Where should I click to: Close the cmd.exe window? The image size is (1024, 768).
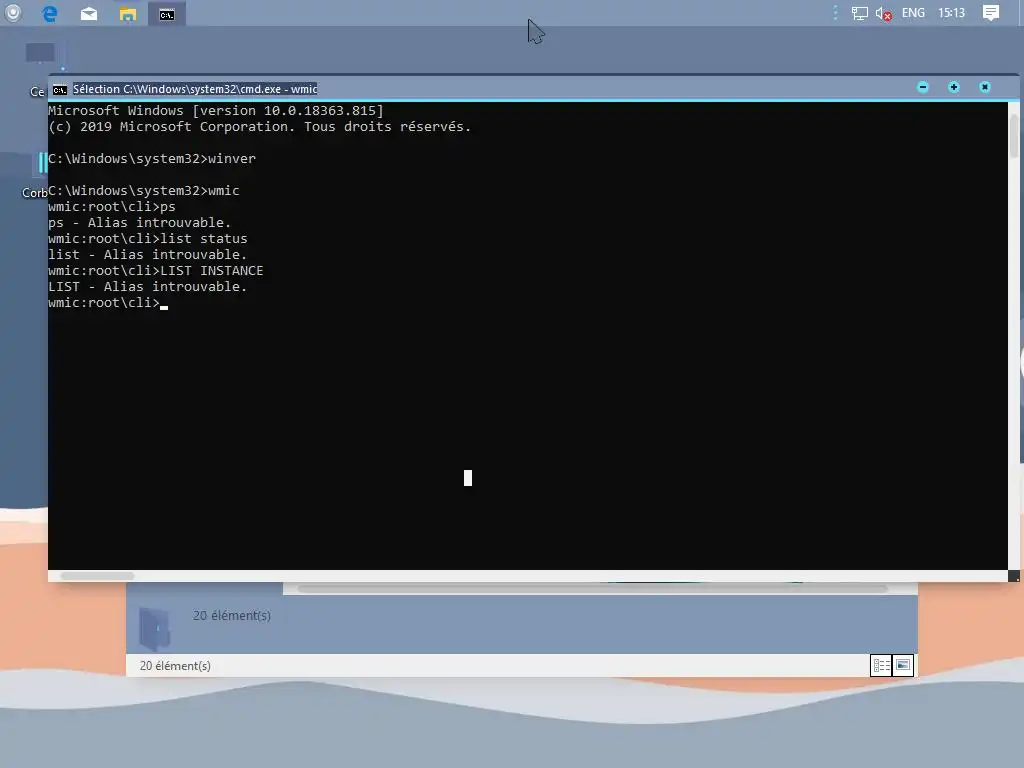click(985, 87)
